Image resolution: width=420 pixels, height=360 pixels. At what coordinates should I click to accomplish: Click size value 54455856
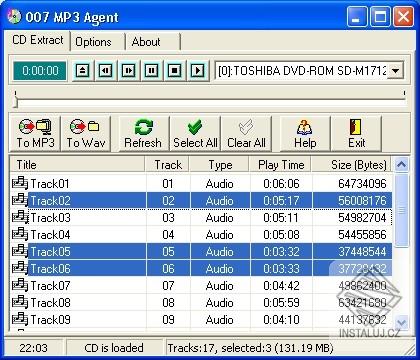(x=362, y=235)
